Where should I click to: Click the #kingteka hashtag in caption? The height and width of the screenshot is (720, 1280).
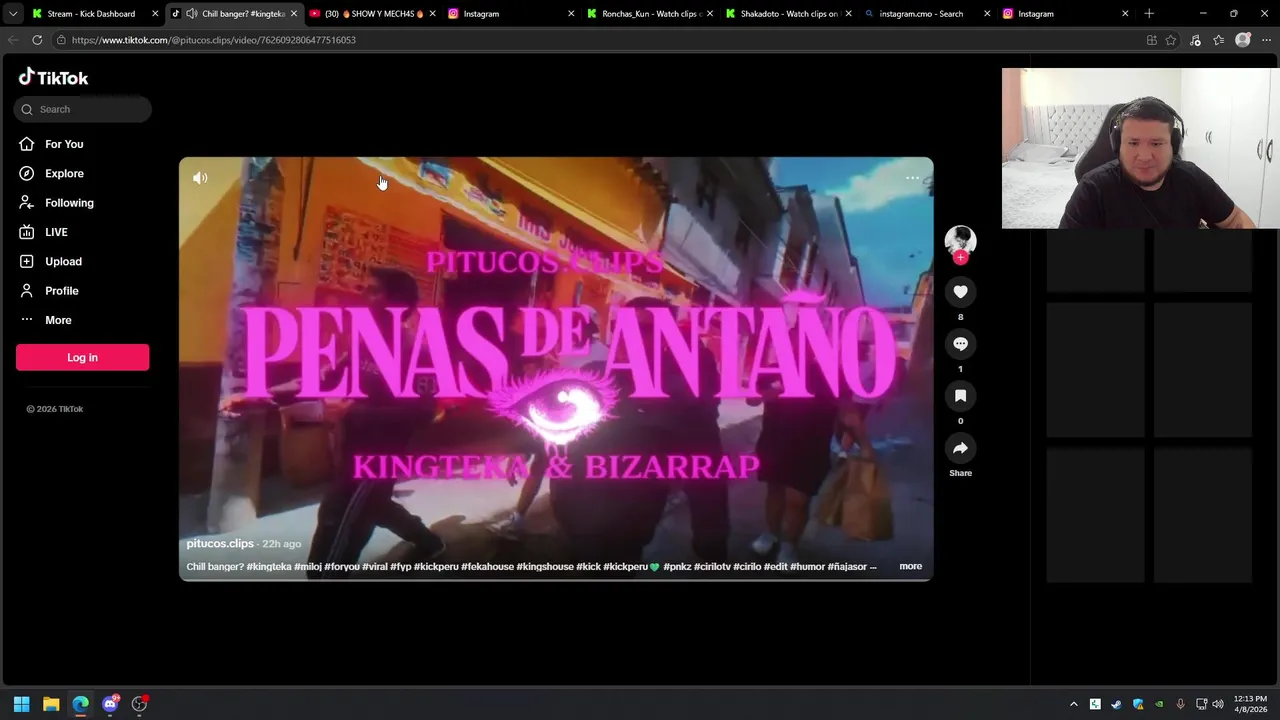[x=269, y=567]
